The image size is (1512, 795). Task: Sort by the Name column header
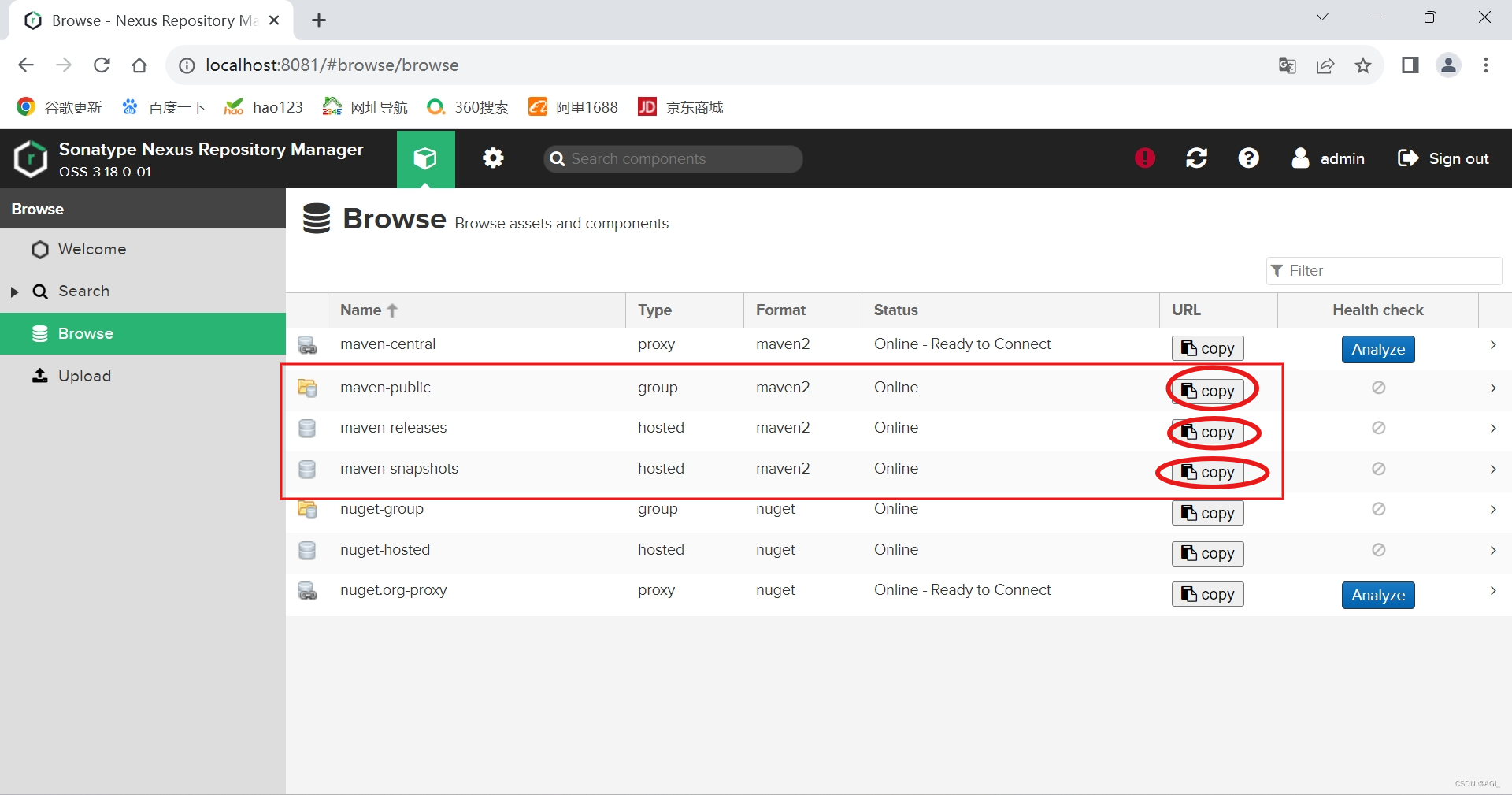(476, 310)
